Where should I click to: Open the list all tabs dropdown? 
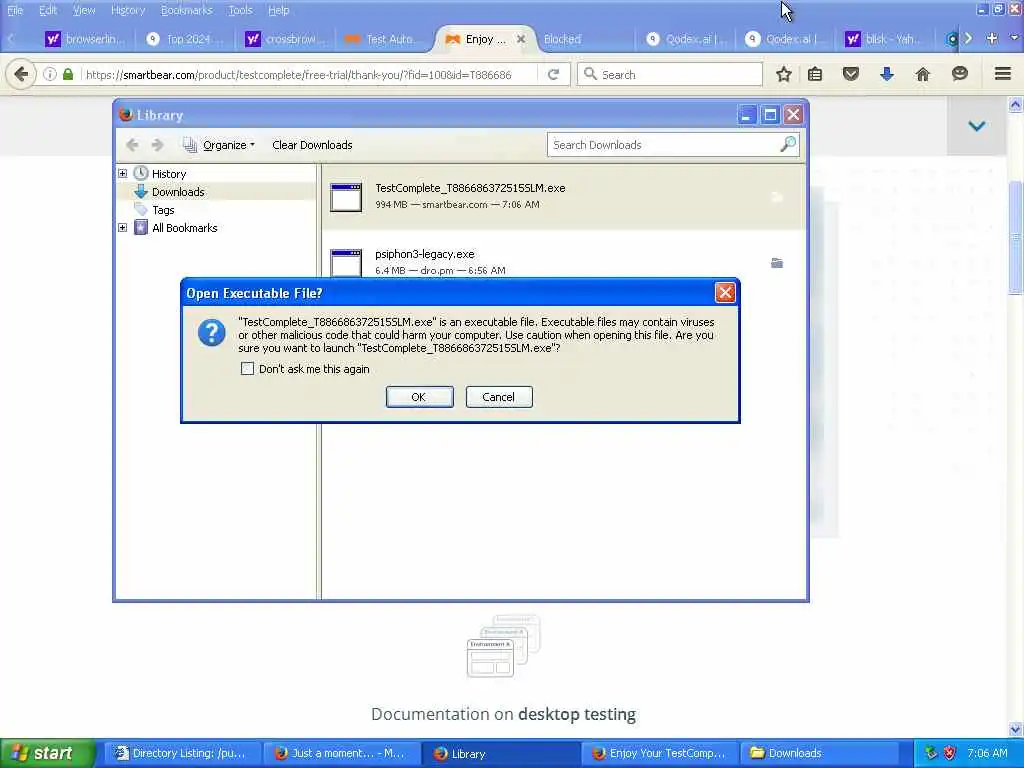tap(1014, 39)
